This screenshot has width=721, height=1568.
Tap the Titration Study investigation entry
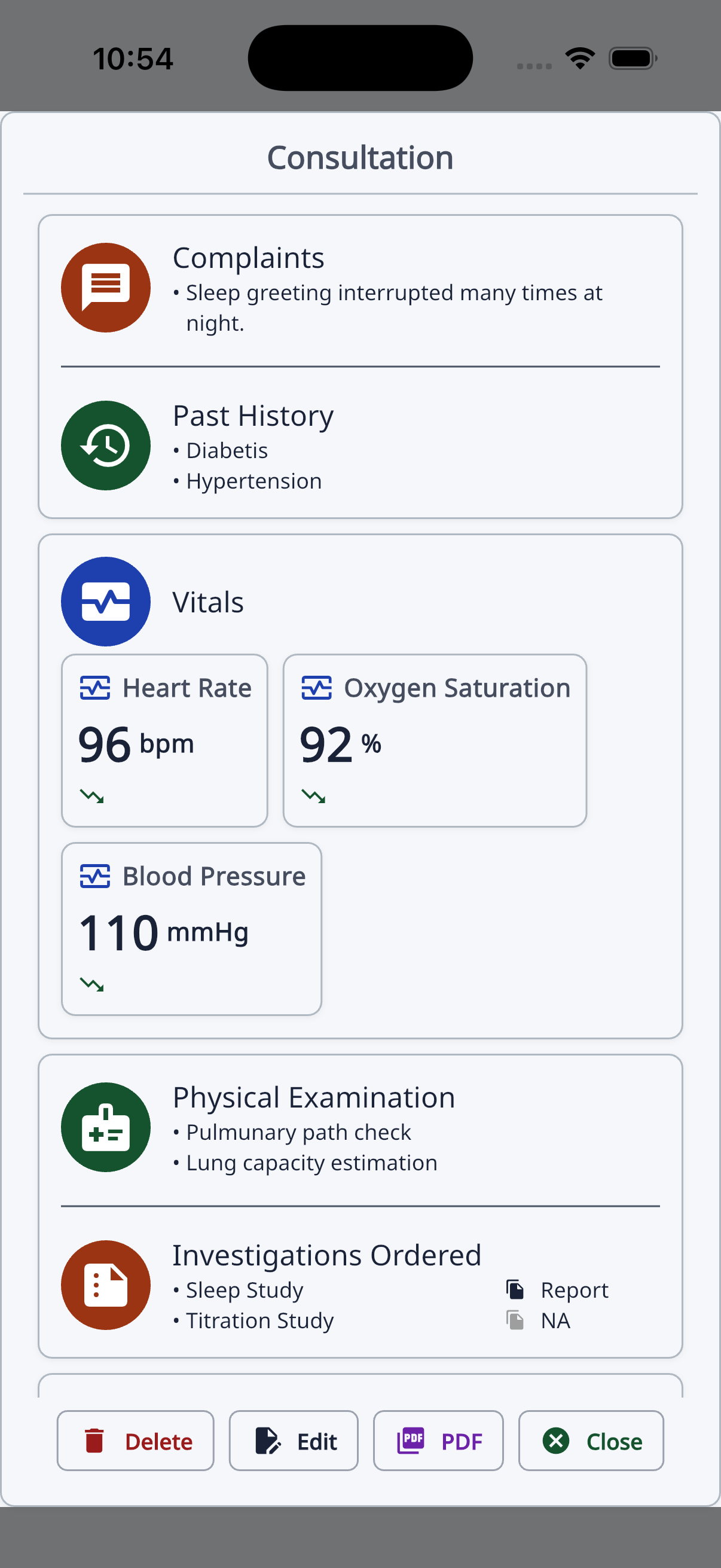(x=260, y=1321)
